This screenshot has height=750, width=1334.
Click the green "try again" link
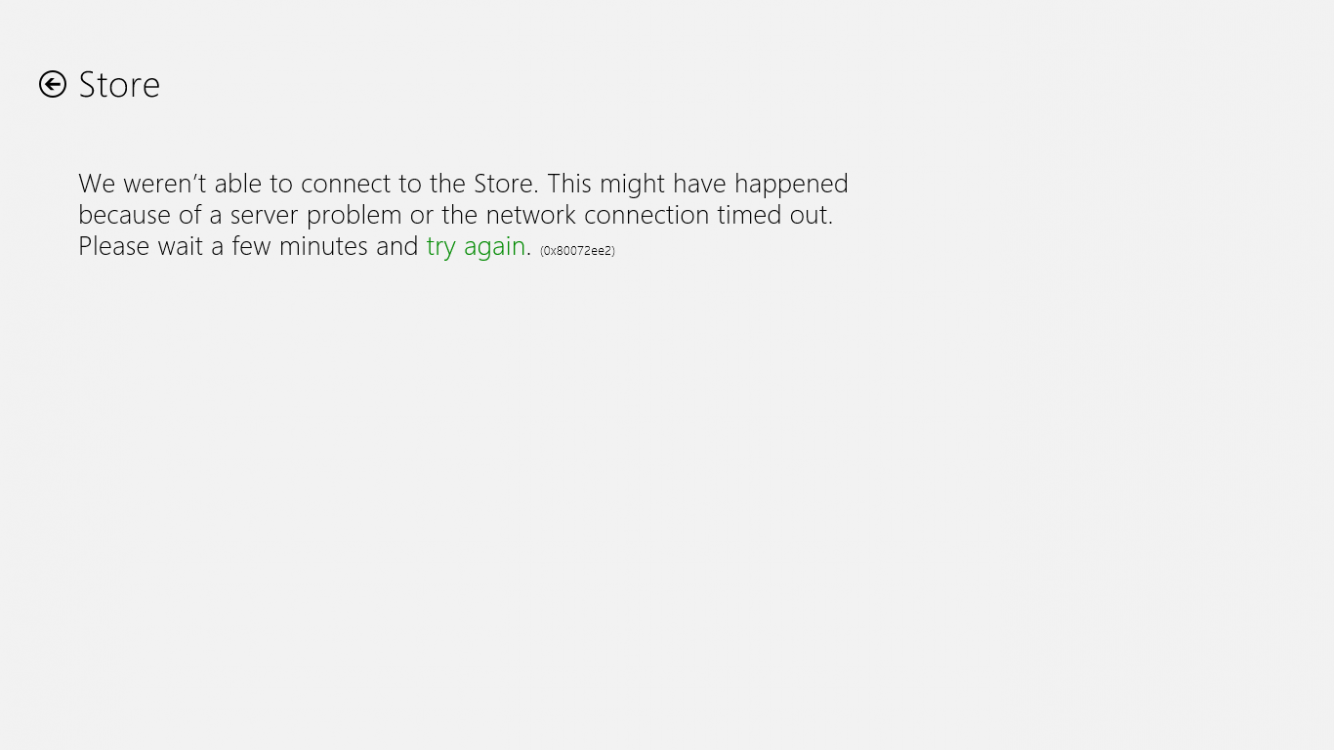pyautogui.click(x=476, y=246)
